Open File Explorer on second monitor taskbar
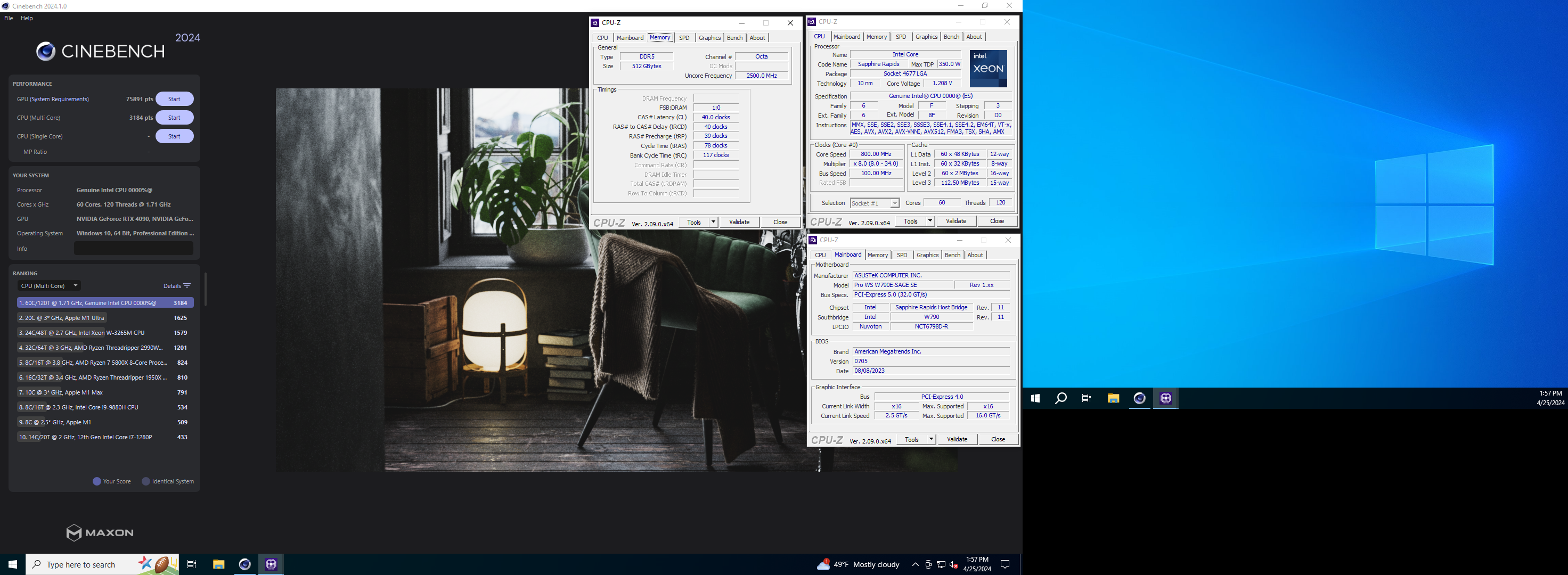1568x575 pixels. coord(1113,398)
